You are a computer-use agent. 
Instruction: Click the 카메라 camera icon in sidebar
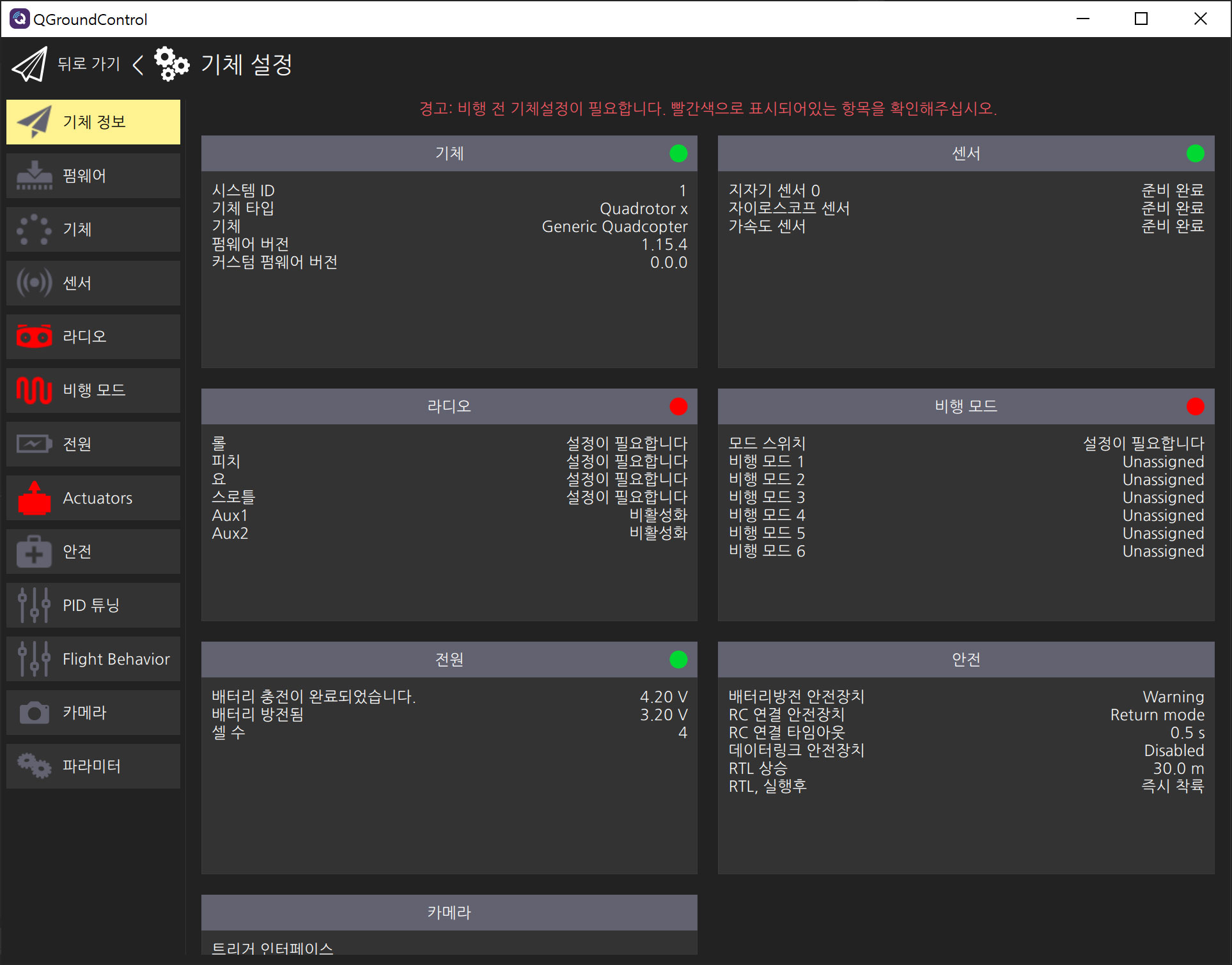[35, 713]
